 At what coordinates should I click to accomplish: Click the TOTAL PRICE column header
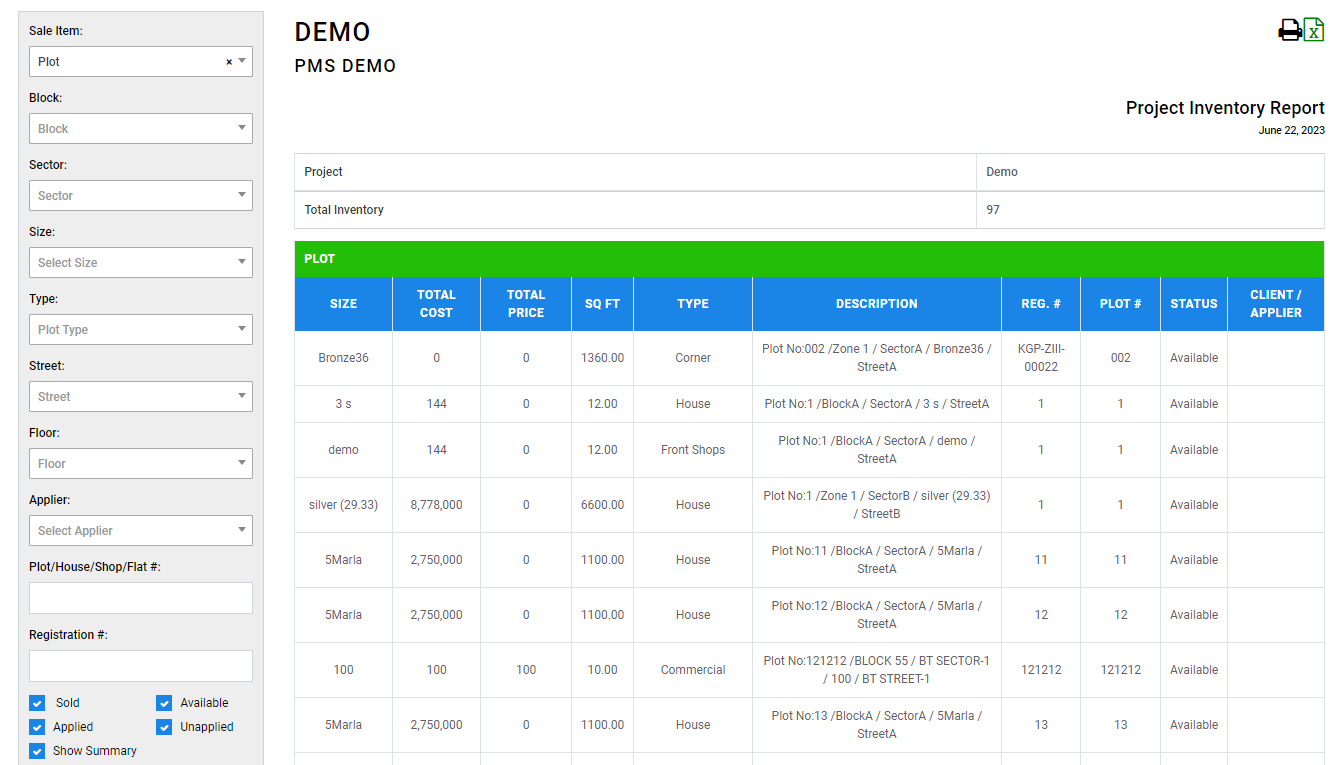point(526,304)
